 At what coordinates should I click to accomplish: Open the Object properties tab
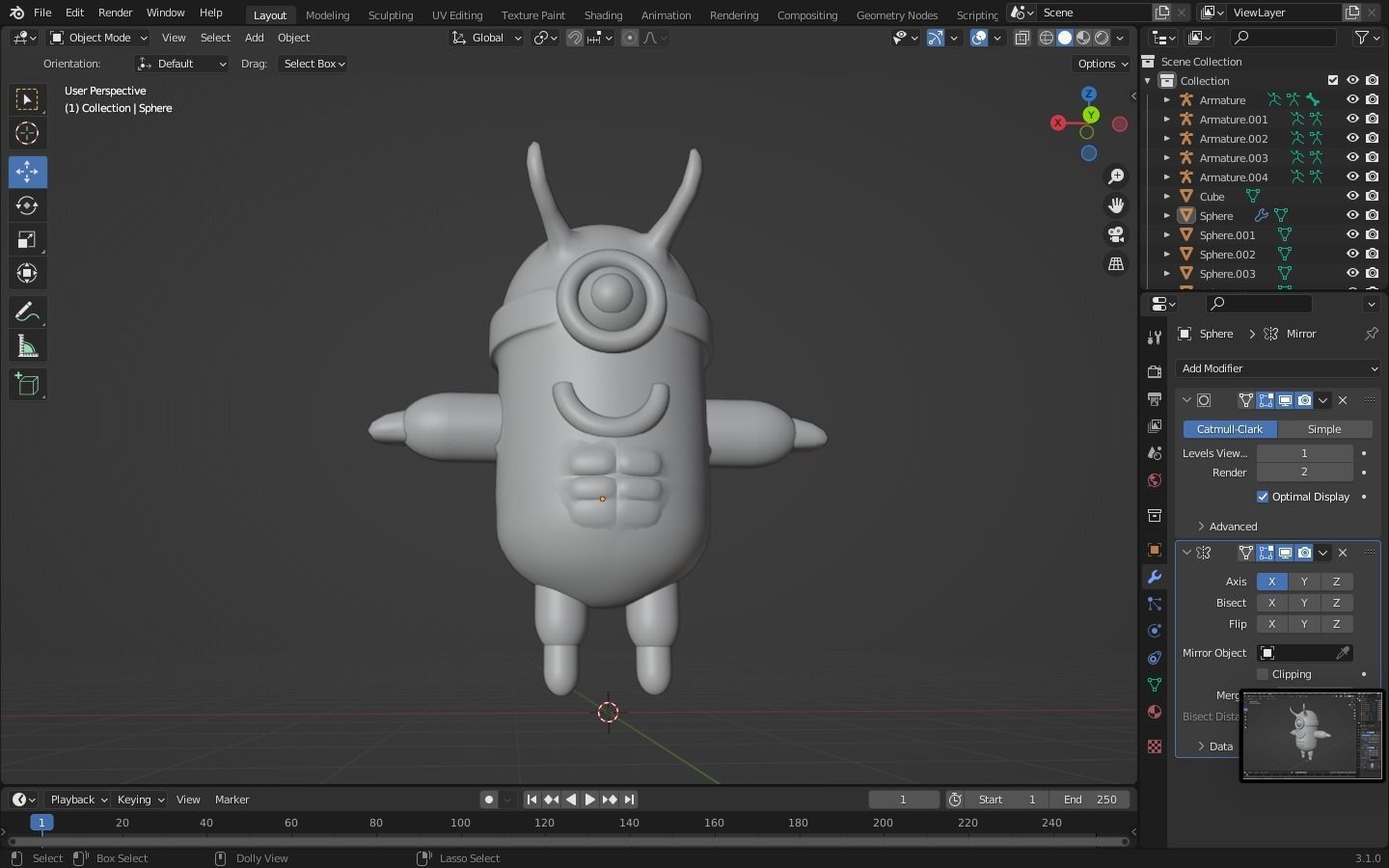click(1154, 550)
